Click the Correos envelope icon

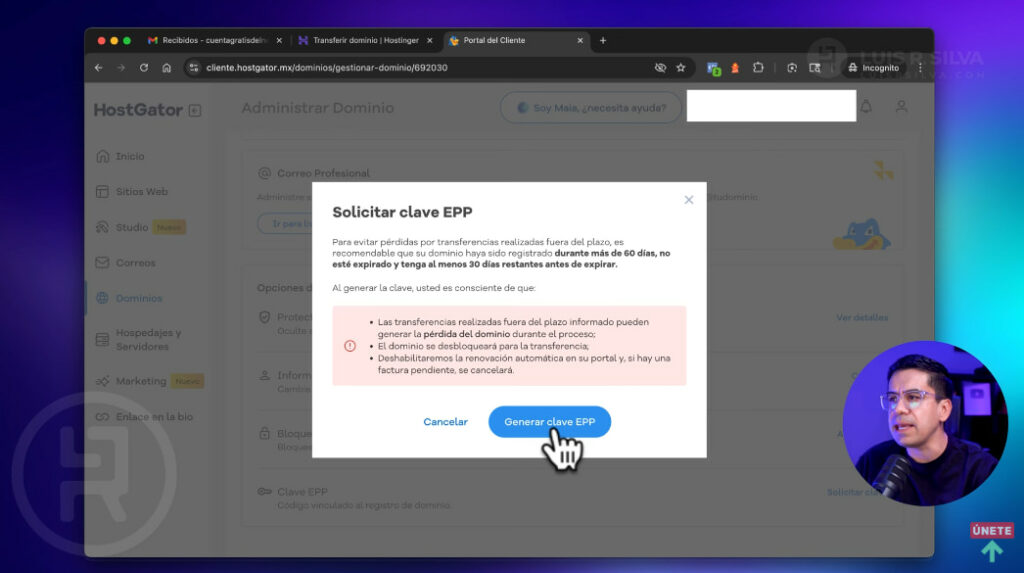point(103,263)
